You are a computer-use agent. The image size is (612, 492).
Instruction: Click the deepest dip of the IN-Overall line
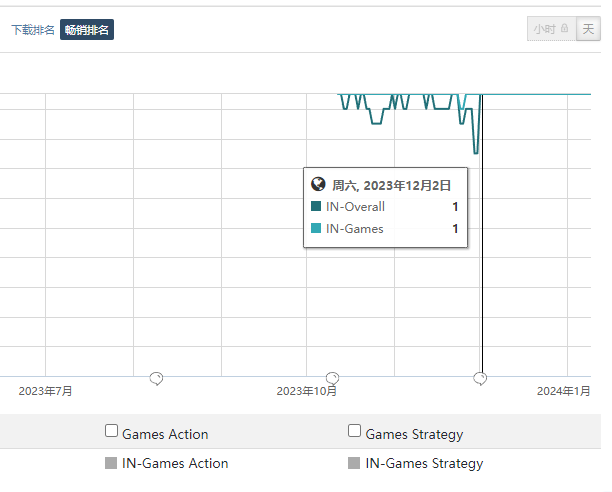(x=476, y=153)
